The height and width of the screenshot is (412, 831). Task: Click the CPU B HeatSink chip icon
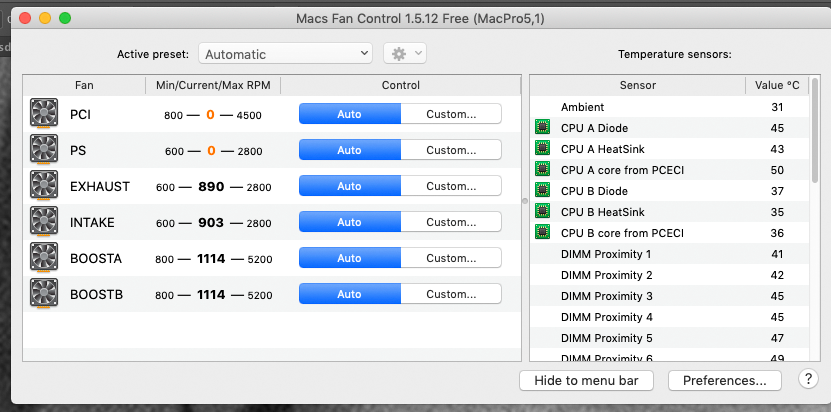pos(542,211)
